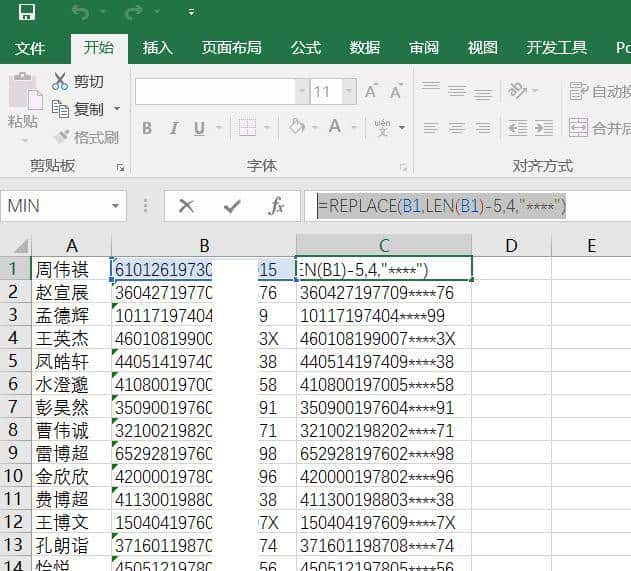Click the decrease indent icon
Image resolution: width=631 pixels, height=571 pixels.
pyautogui.click(x=518, y=128)
